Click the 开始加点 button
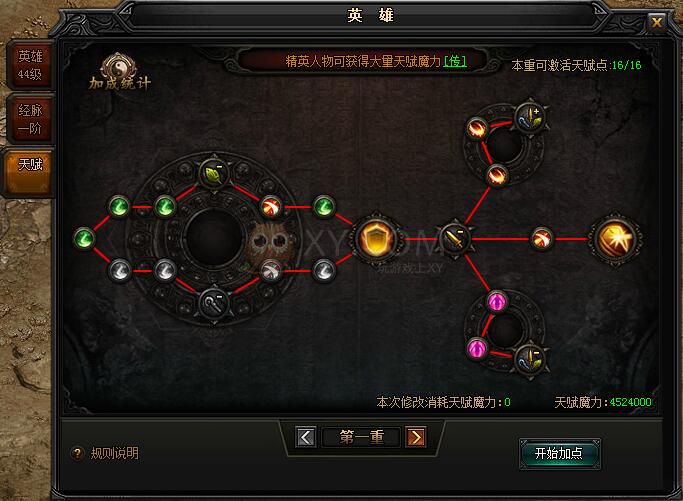This screenshot has height=501, width=683. [x=559, y=454]
